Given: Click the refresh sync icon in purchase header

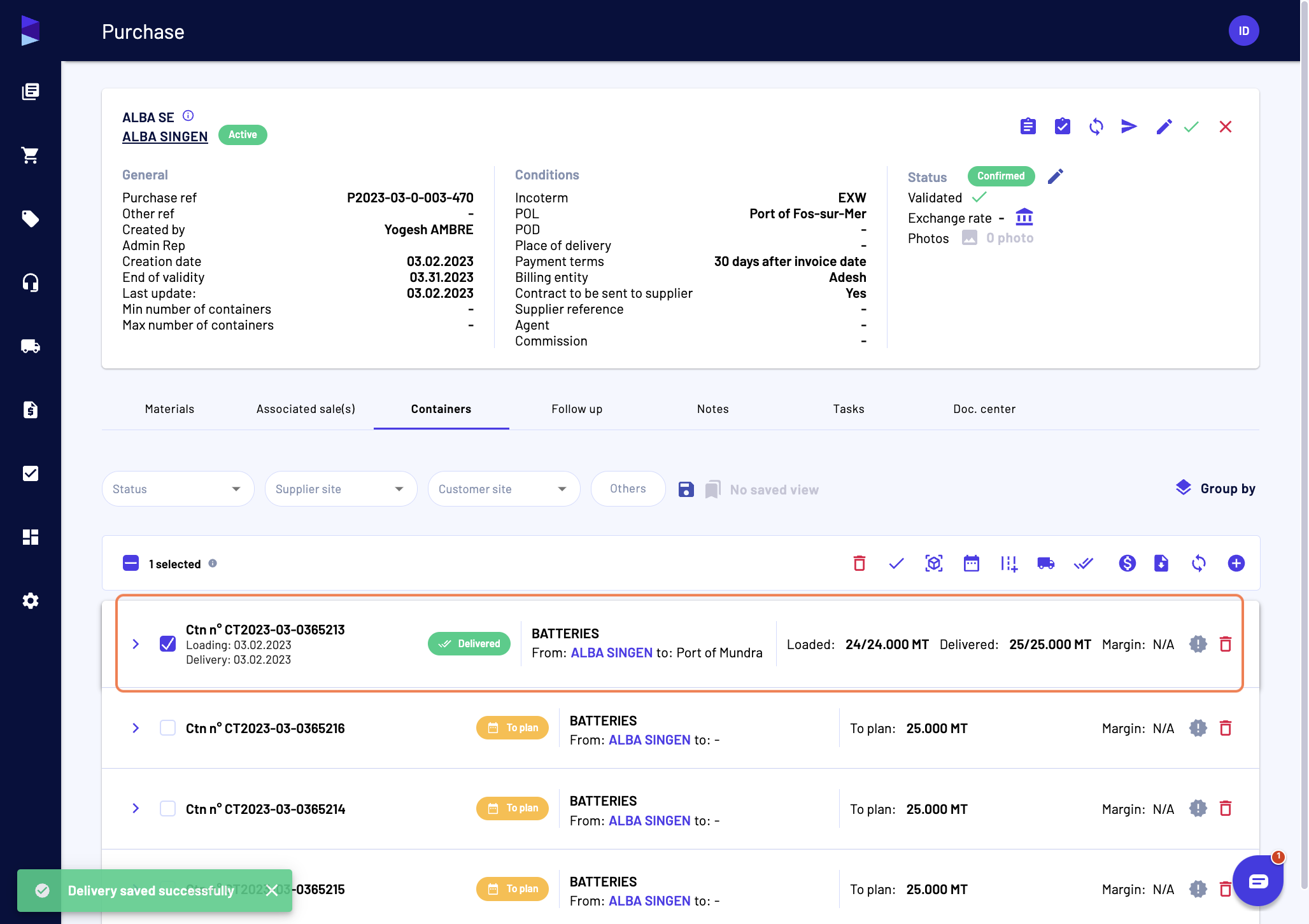Looking at the screenshot, I should (1096, 127).
